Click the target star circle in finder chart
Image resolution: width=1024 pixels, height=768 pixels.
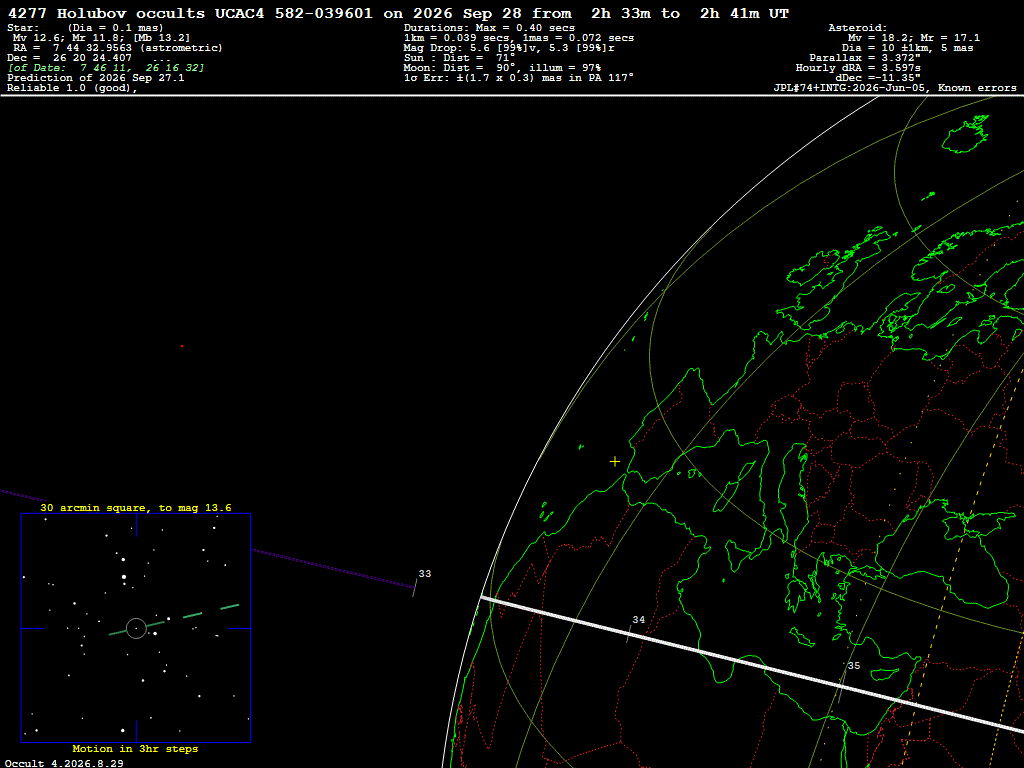tap(136, 628)
